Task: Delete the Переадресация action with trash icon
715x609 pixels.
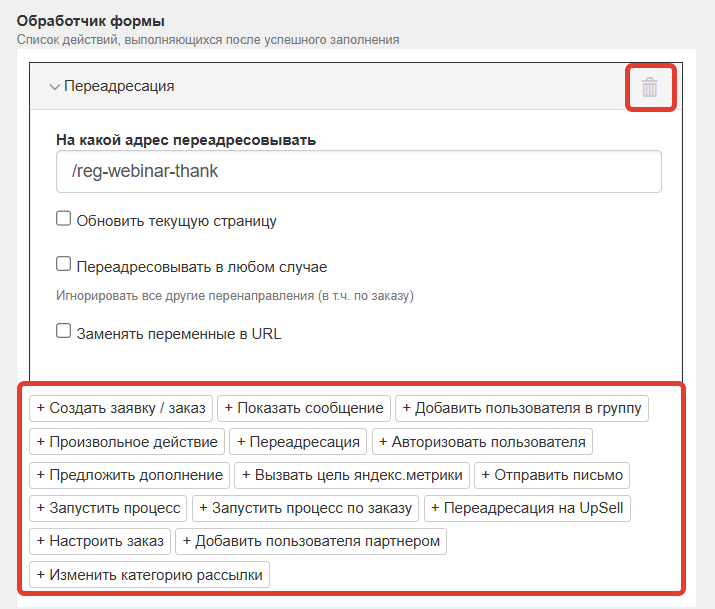Action: click(x=649, y=87)
